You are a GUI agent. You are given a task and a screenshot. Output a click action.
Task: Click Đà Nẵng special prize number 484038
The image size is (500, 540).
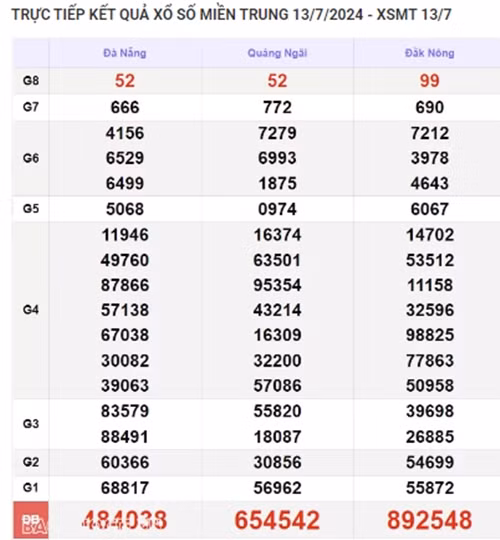(x=125, y=520)
